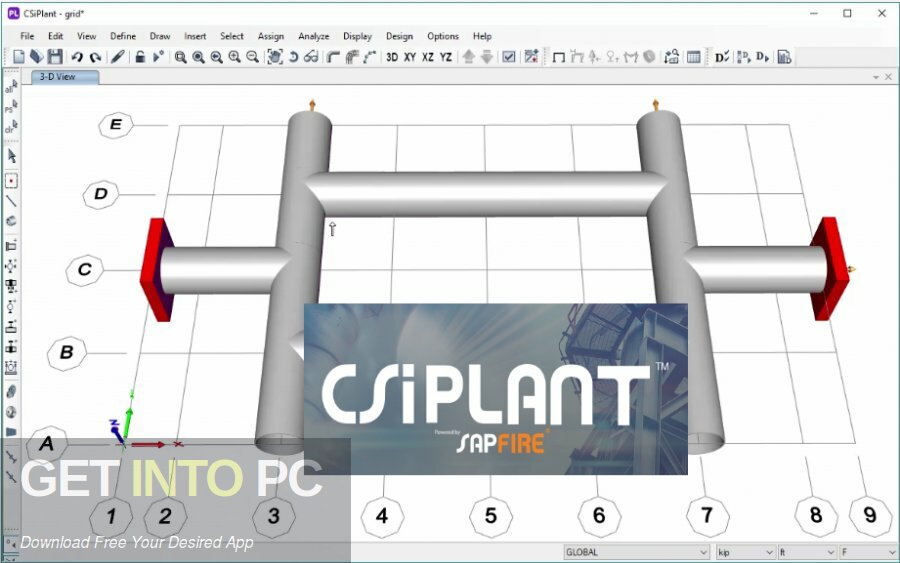Click the Open File icon
The image size is (900, 563).
tap(37, 56)
